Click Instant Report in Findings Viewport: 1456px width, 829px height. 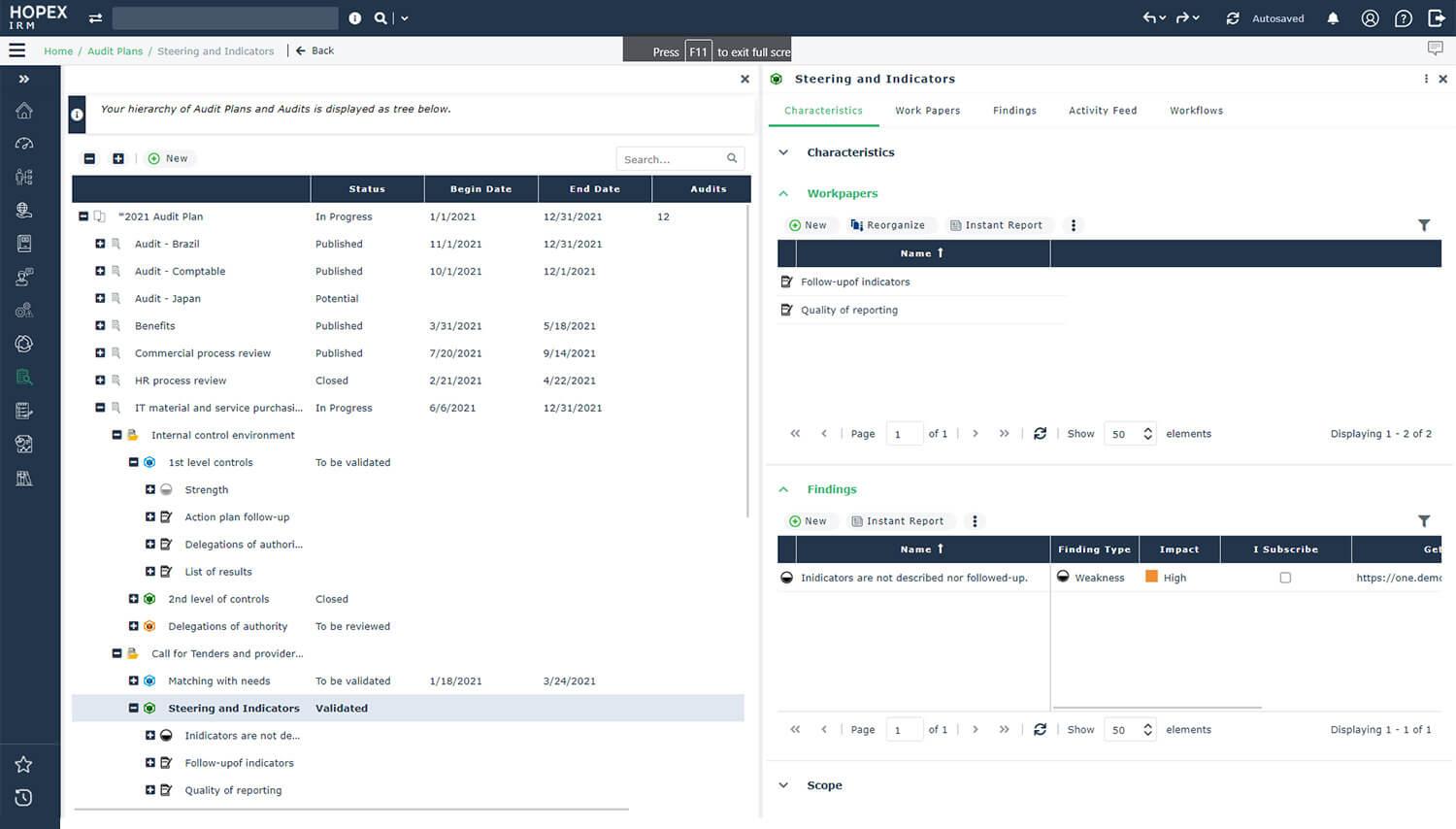897,521
